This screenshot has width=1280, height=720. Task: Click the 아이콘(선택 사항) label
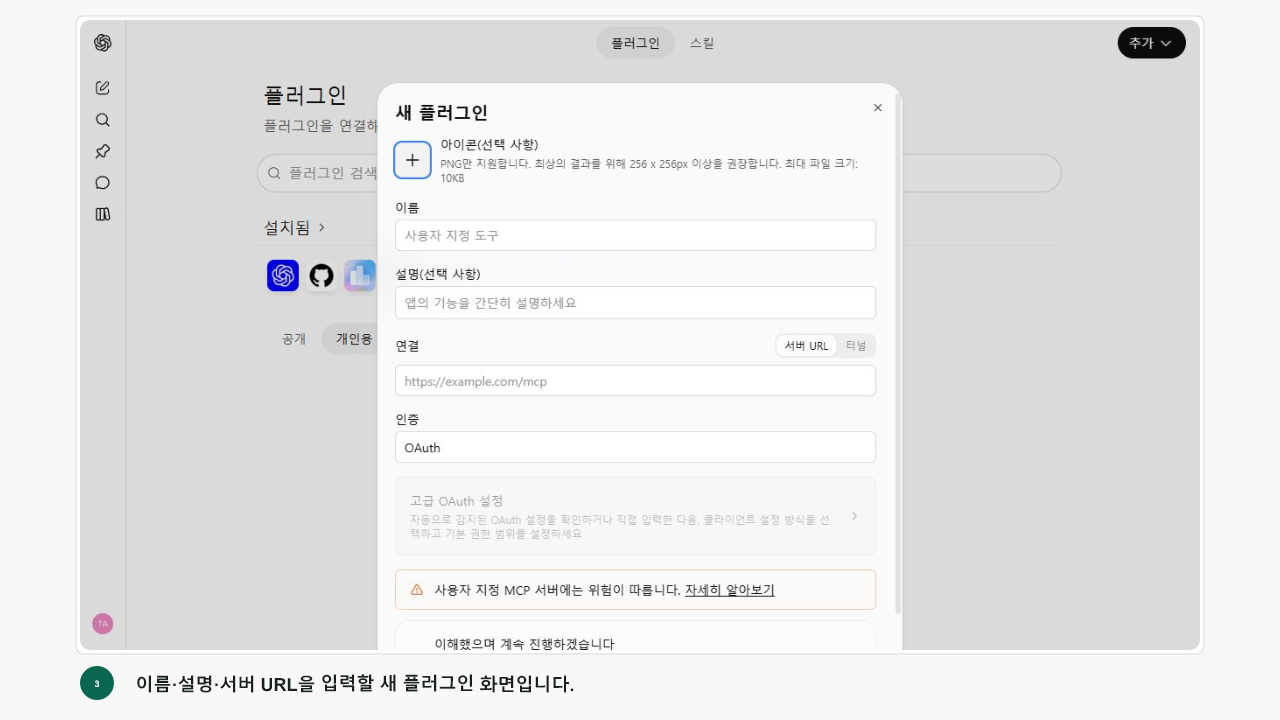pyautogui.click(x=489, y=144)
